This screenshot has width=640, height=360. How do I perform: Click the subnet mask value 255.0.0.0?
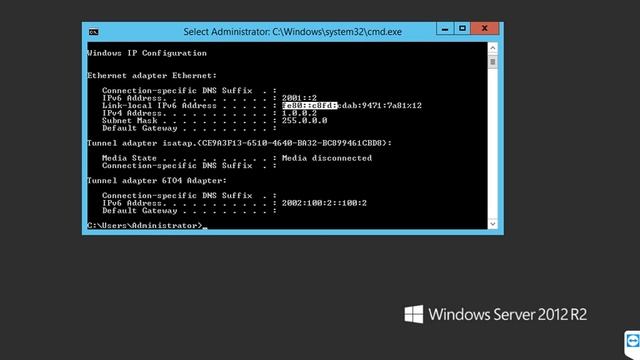click(x=304, y=120)
